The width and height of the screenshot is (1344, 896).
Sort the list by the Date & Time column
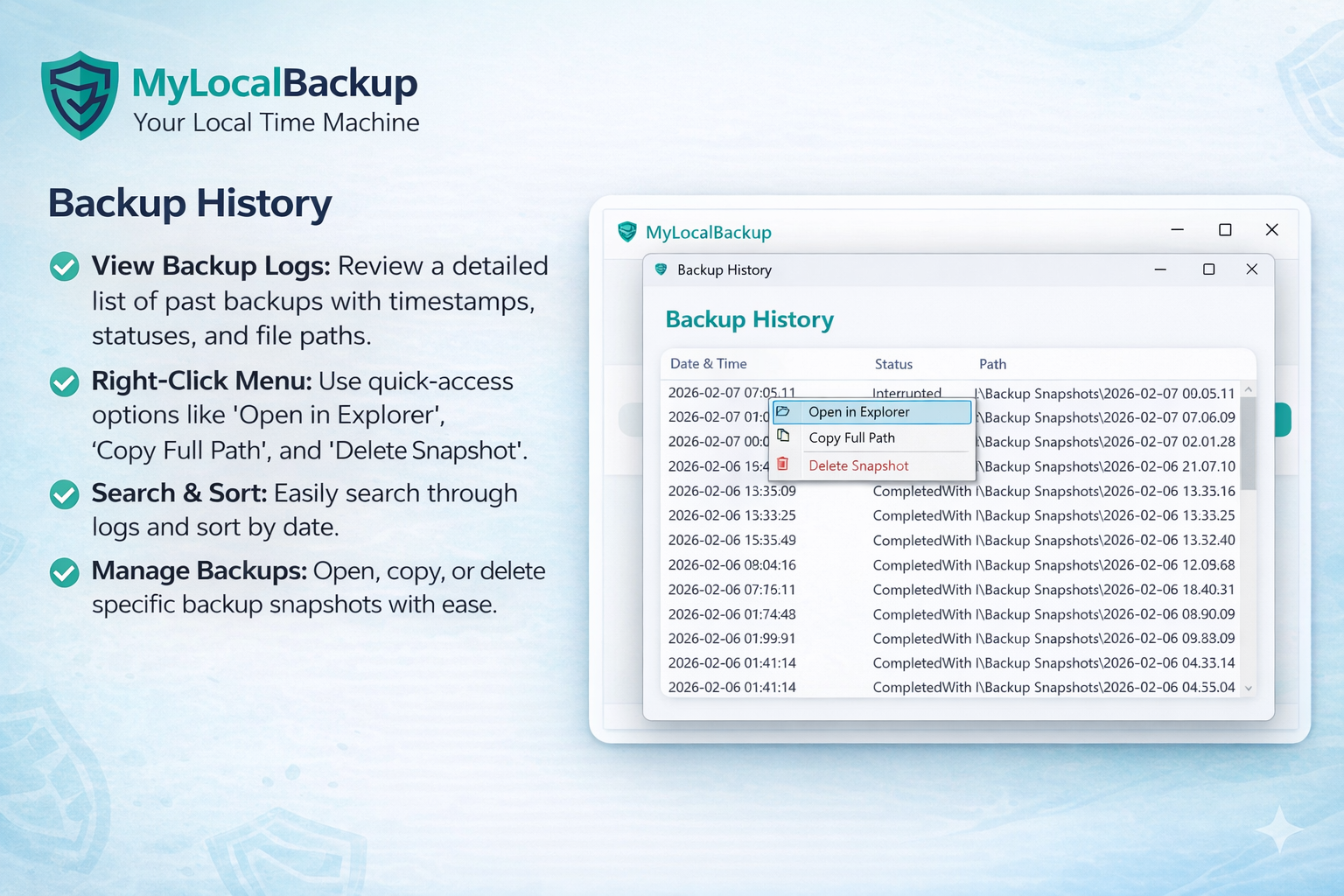click(x=708, y=363)
